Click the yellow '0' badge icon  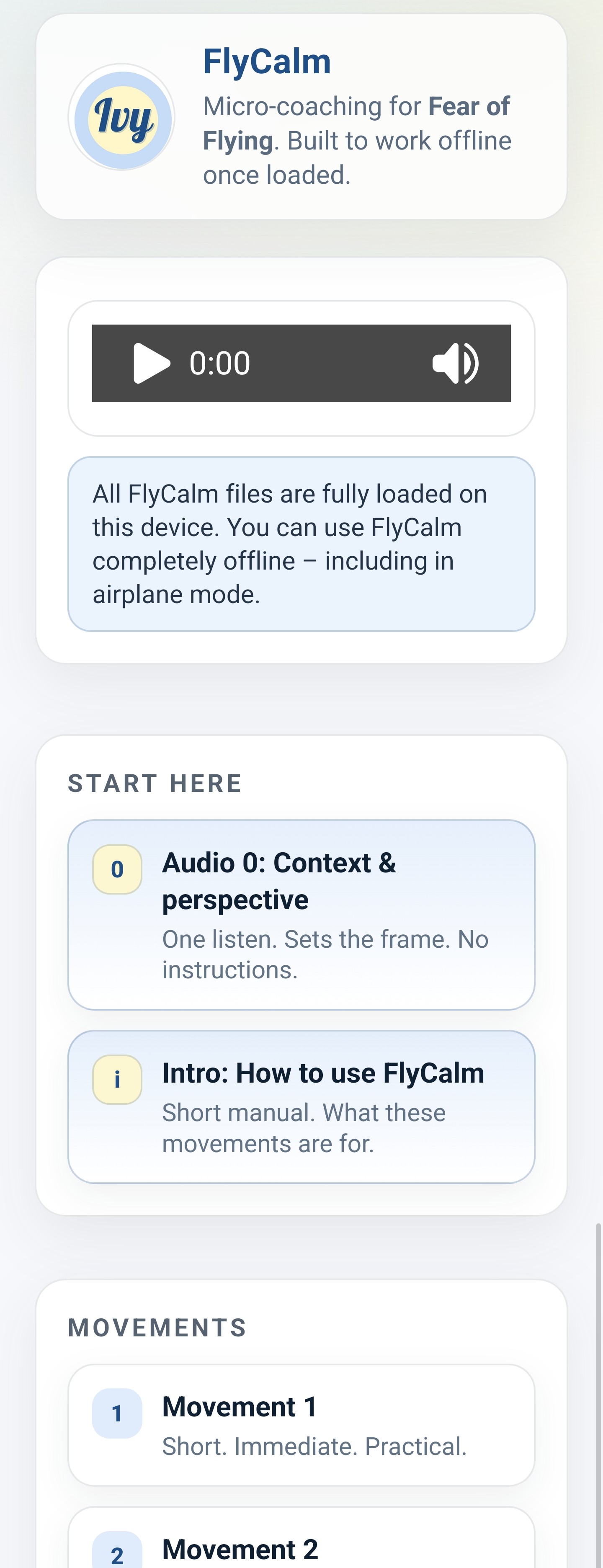coord(117,869)
